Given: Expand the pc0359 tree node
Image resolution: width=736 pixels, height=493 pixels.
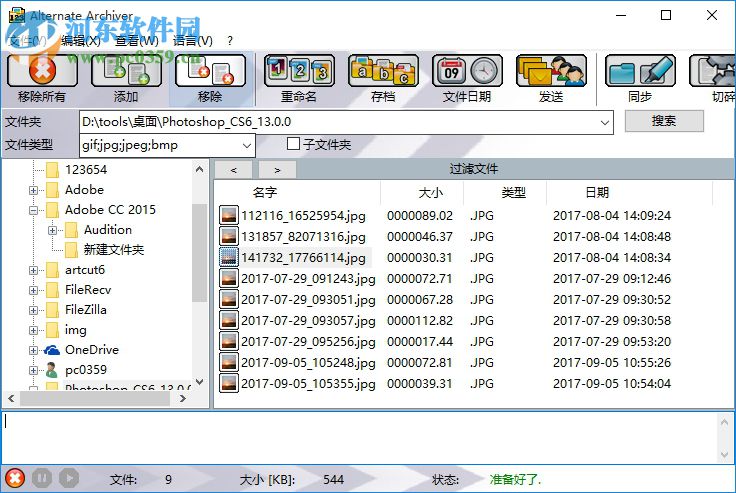Looking at the screenshot, I should (33, 370).
